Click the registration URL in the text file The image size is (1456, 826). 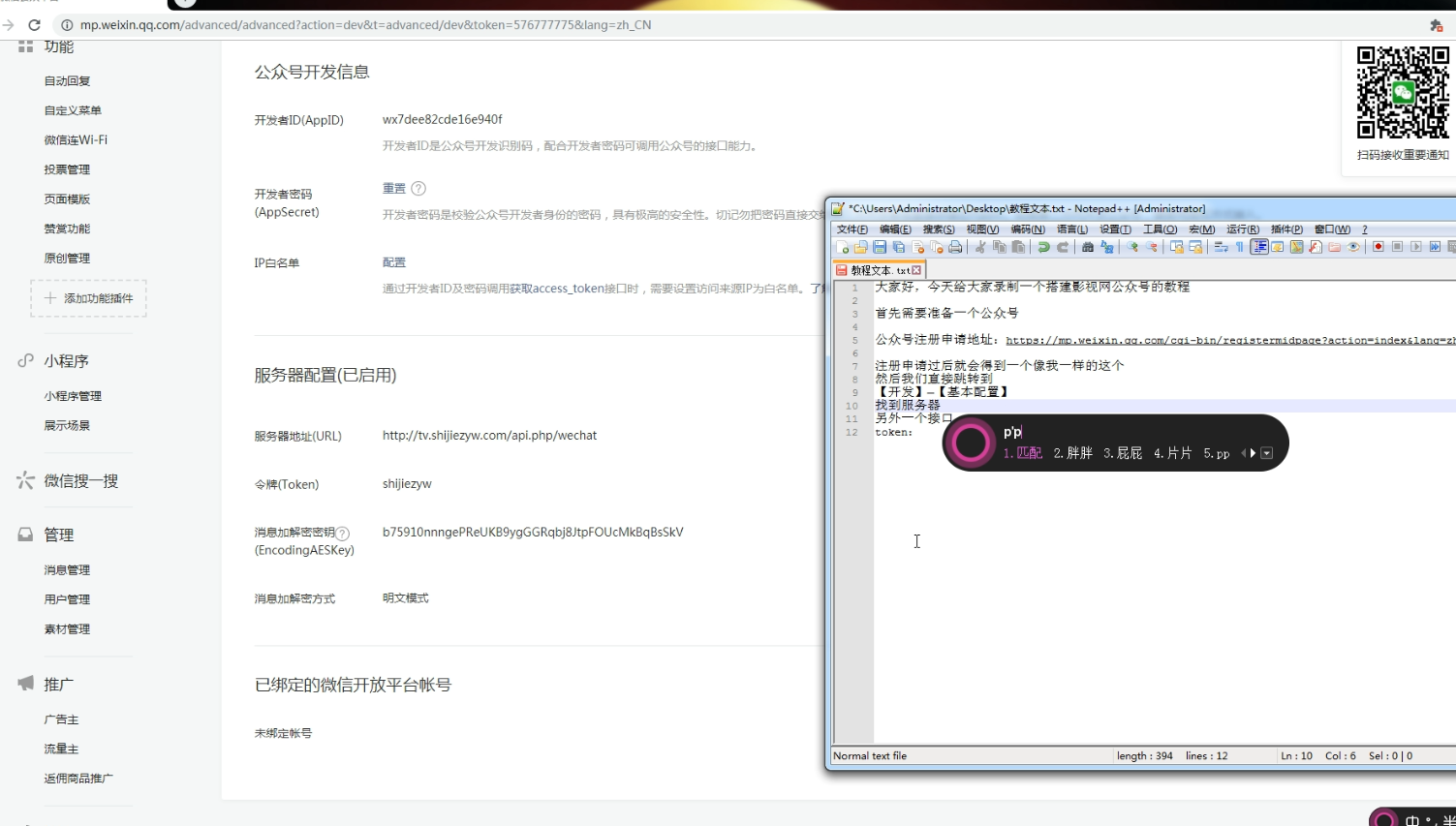[x=1230, y=340]
